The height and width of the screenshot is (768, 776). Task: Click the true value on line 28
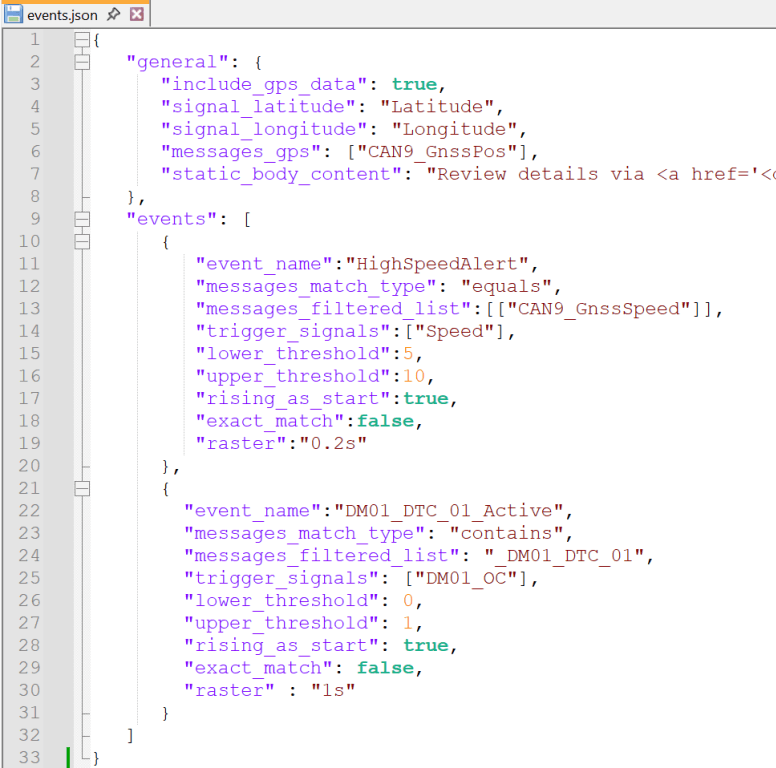coord(426,645)
